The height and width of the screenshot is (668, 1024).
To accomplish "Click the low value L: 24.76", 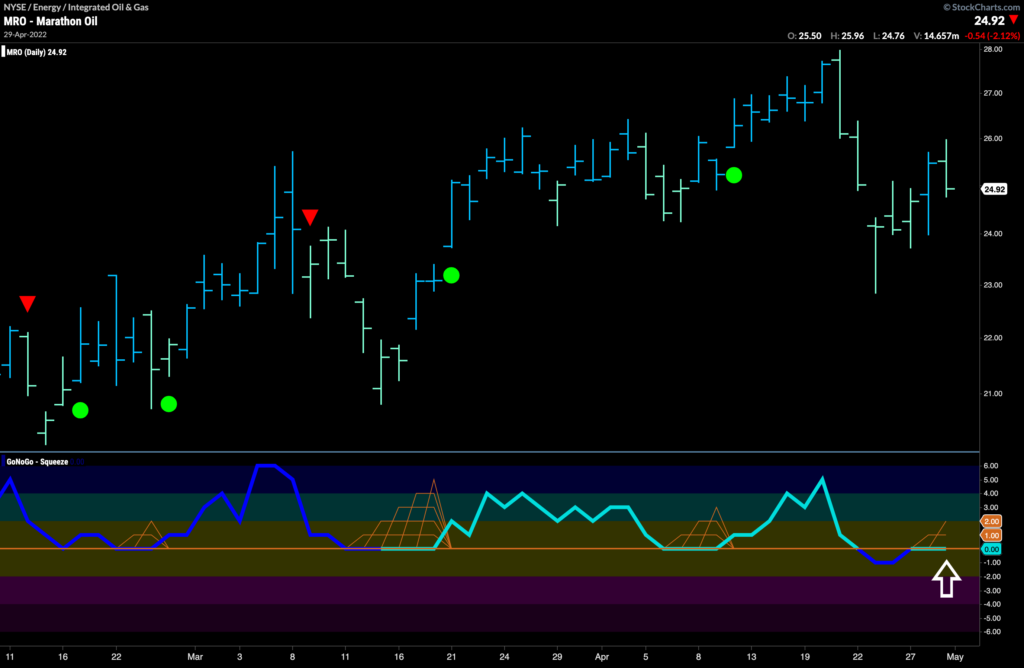I will [889, 36].
